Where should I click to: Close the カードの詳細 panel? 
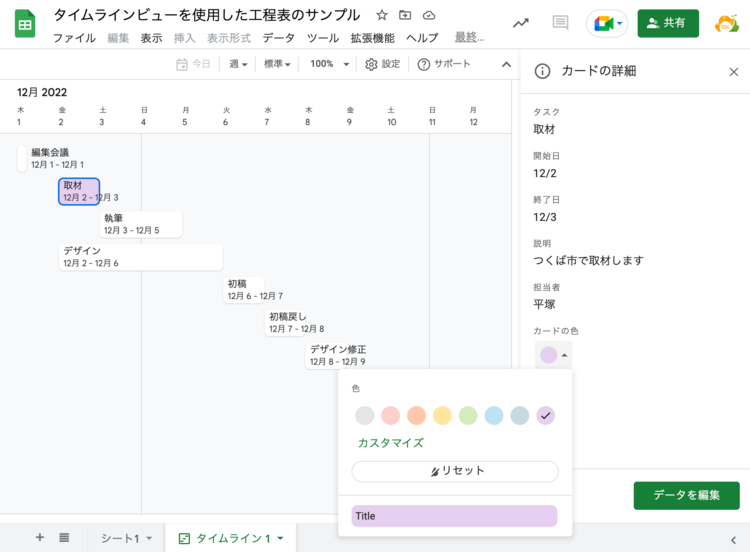[734, 72]
